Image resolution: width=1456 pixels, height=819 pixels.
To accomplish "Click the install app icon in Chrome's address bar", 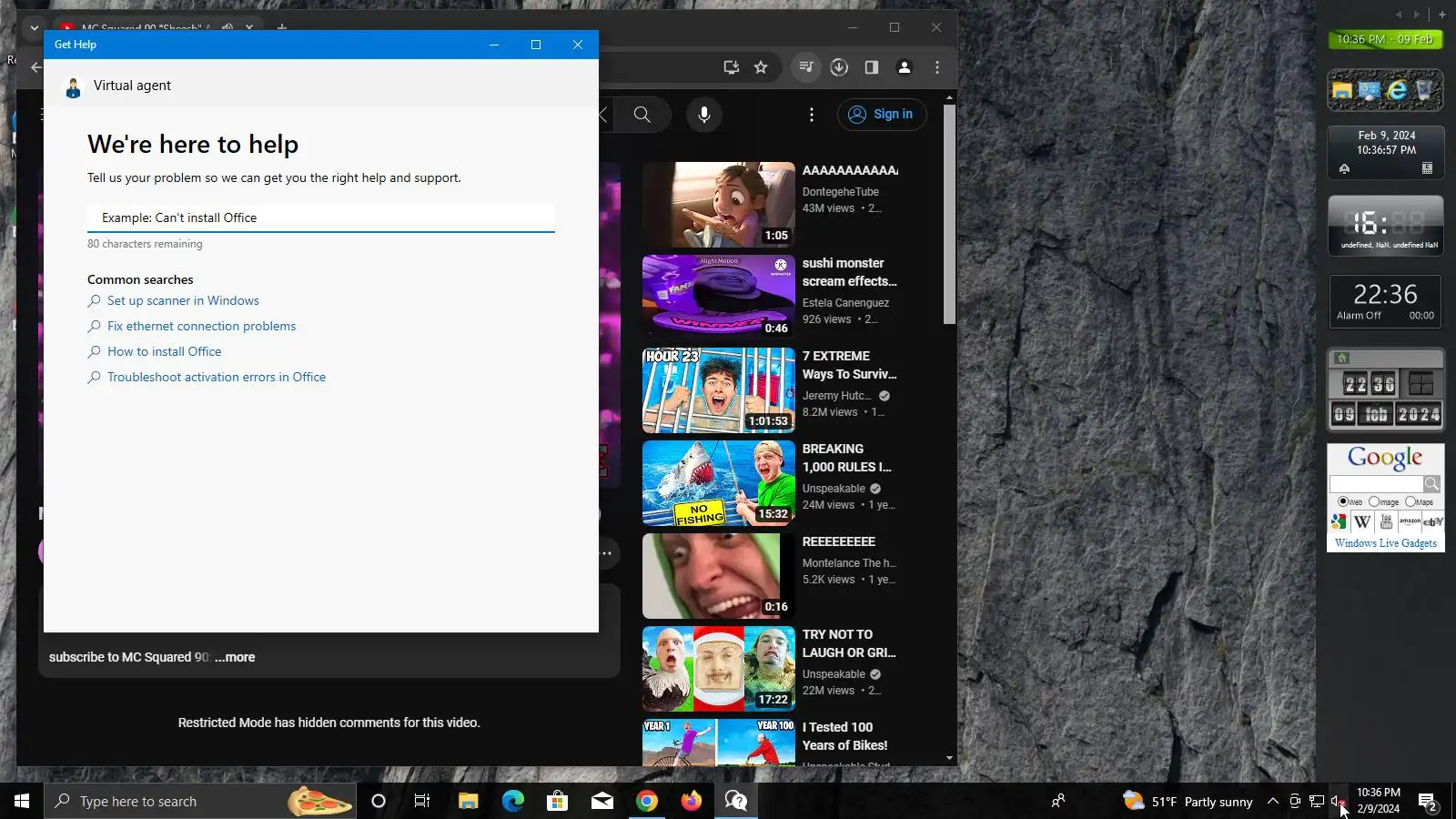I will 731,67.
